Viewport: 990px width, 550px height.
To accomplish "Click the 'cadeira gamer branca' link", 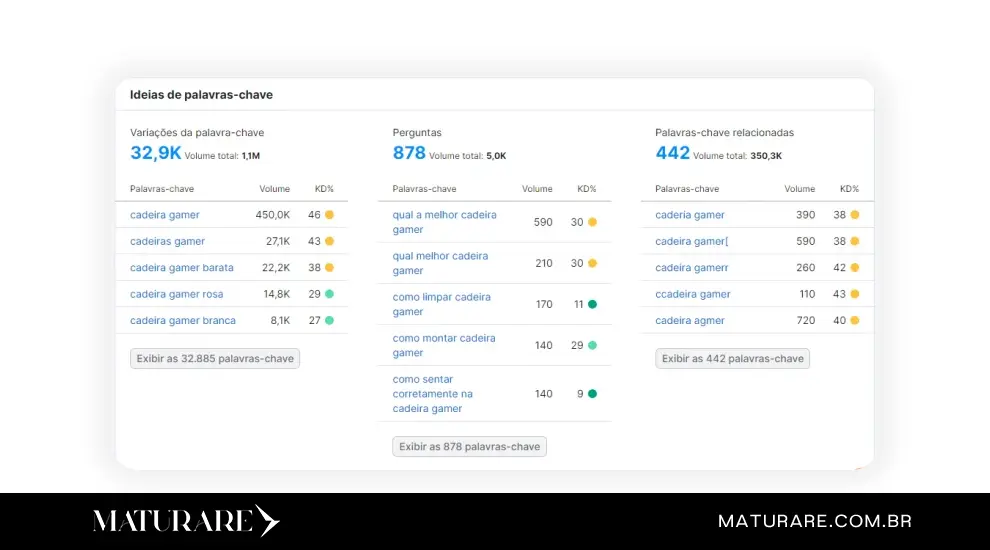I will pyautogui.click(x=183, y=321).
